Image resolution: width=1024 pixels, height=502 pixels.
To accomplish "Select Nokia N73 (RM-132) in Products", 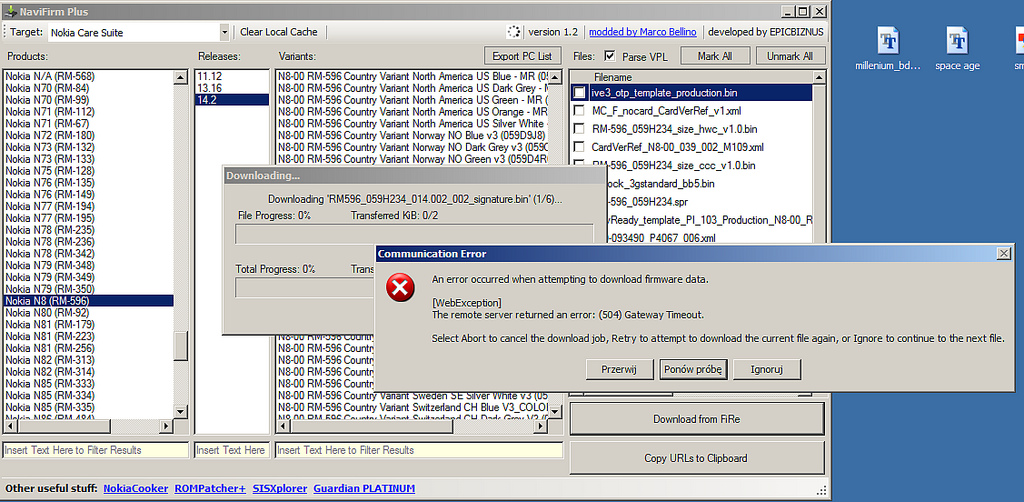I will click(89, 147).
